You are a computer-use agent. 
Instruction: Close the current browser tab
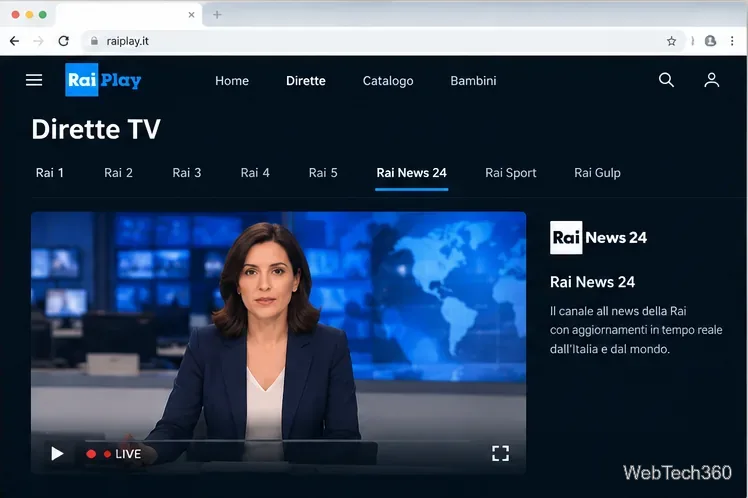(191, 15)
